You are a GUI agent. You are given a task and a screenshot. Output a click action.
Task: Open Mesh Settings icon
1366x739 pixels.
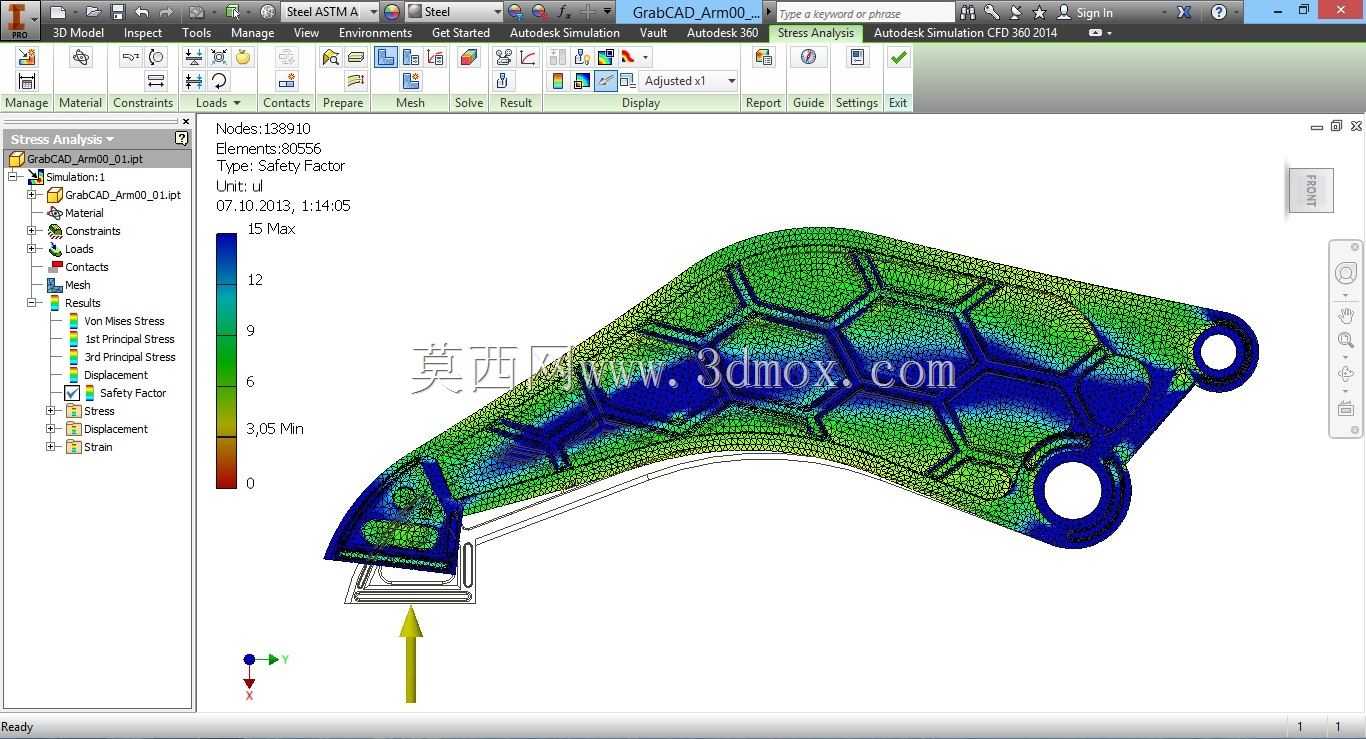tap(411, 57)
